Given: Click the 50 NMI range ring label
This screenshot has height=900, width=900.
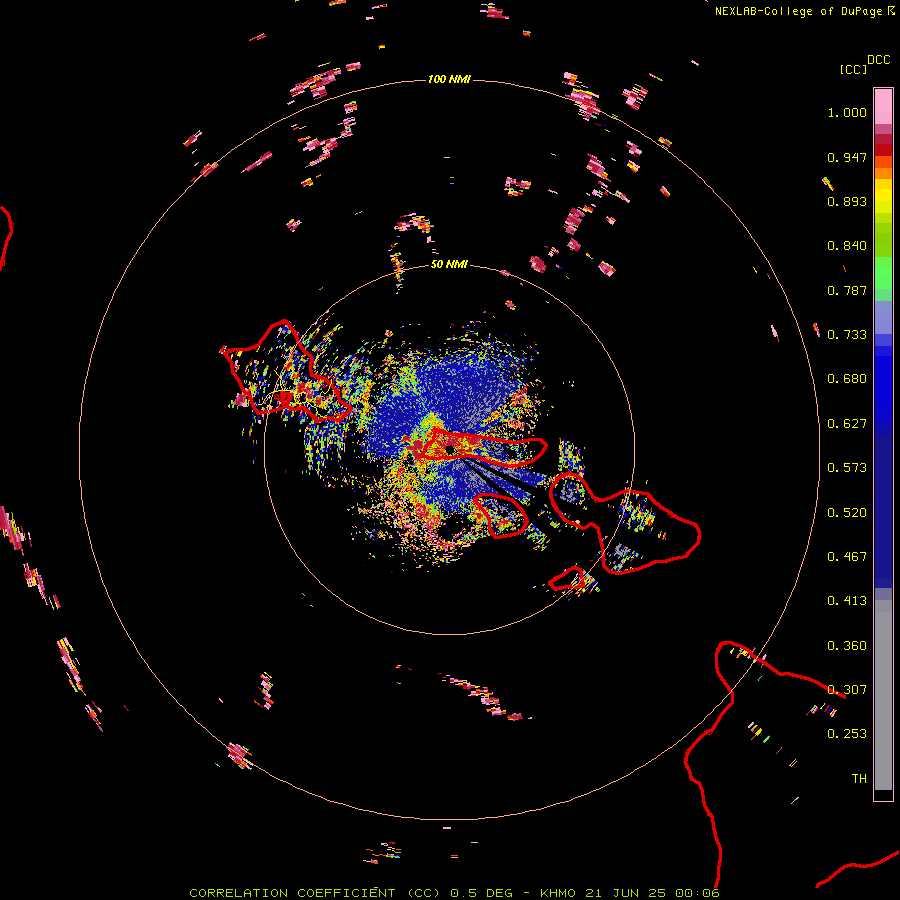Looking at the screenshot, I should pyautogui.click(x=449, y=264).
